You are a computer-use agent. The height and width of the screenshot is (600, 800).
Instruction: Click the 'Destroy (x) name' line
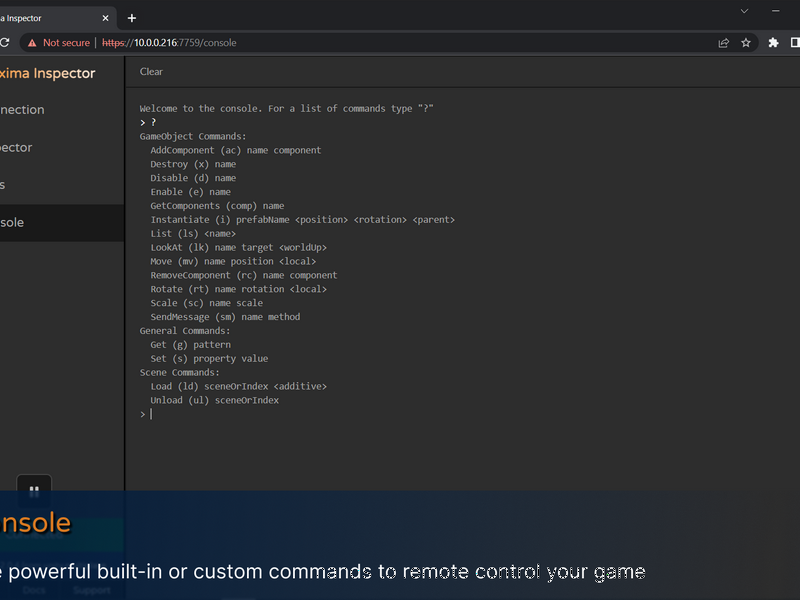[193, 164]
